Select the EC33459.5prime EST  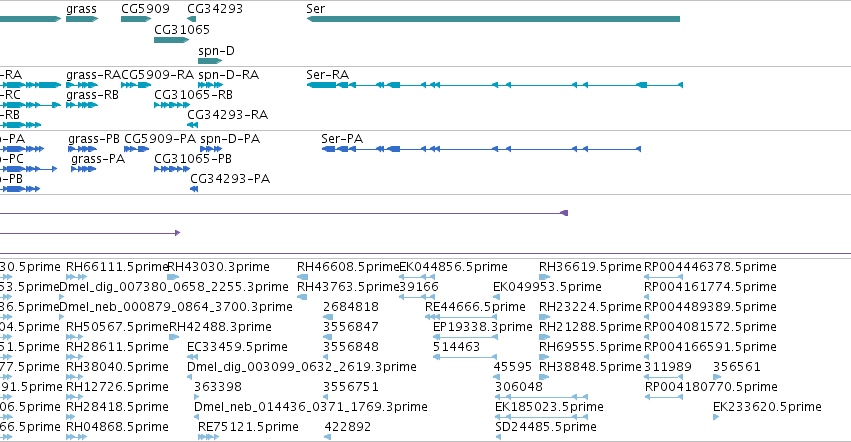point(193,357)
